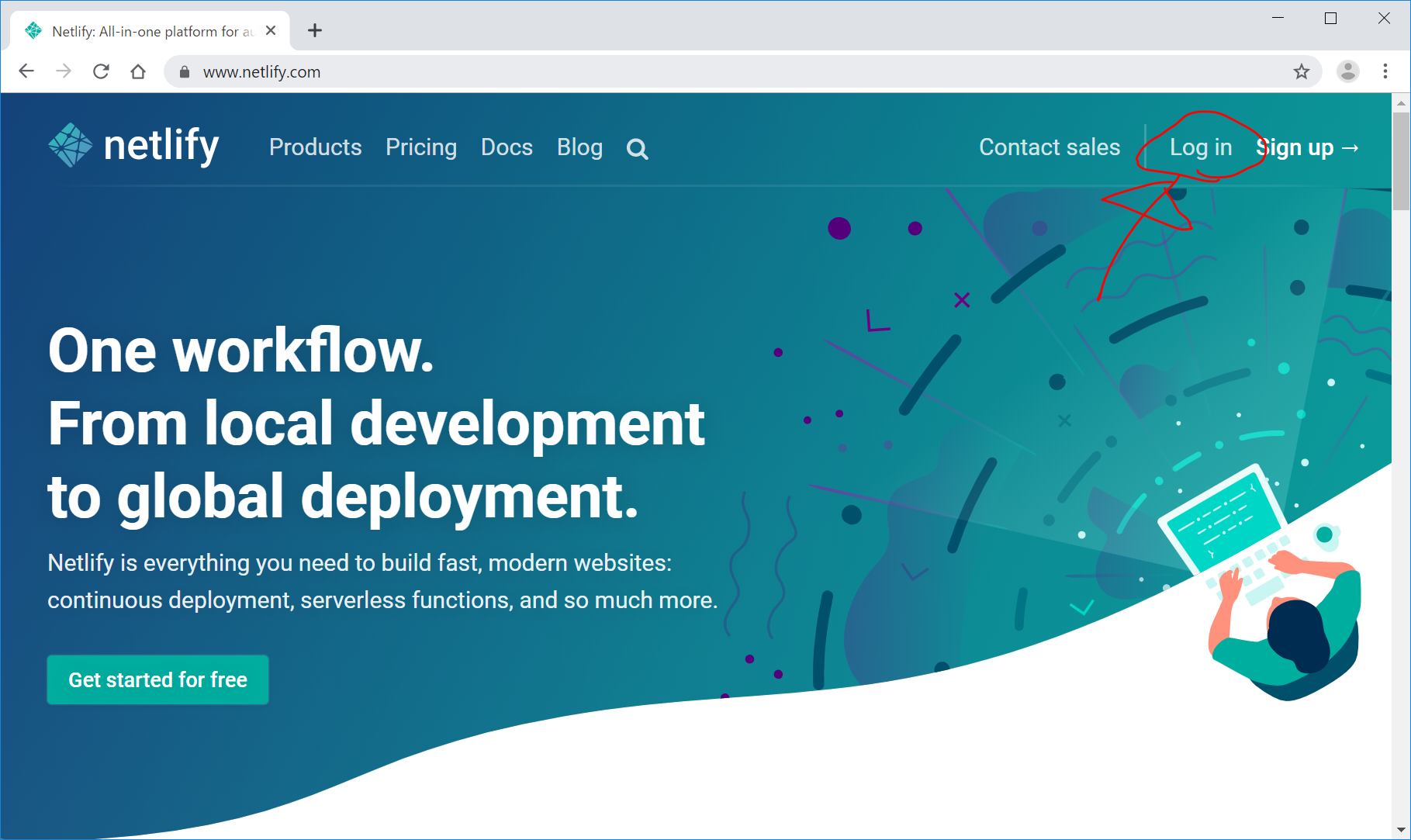Close the Netlify browser tab

tap(271, 31)
